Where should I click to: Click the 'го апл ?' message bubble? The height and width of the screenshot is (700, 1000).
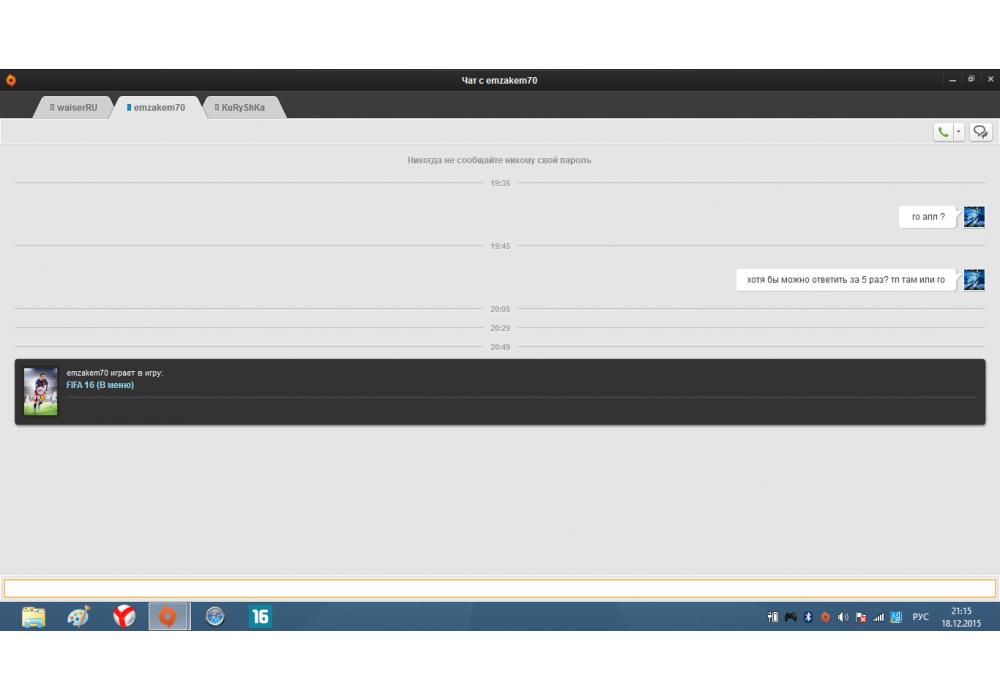928,217
